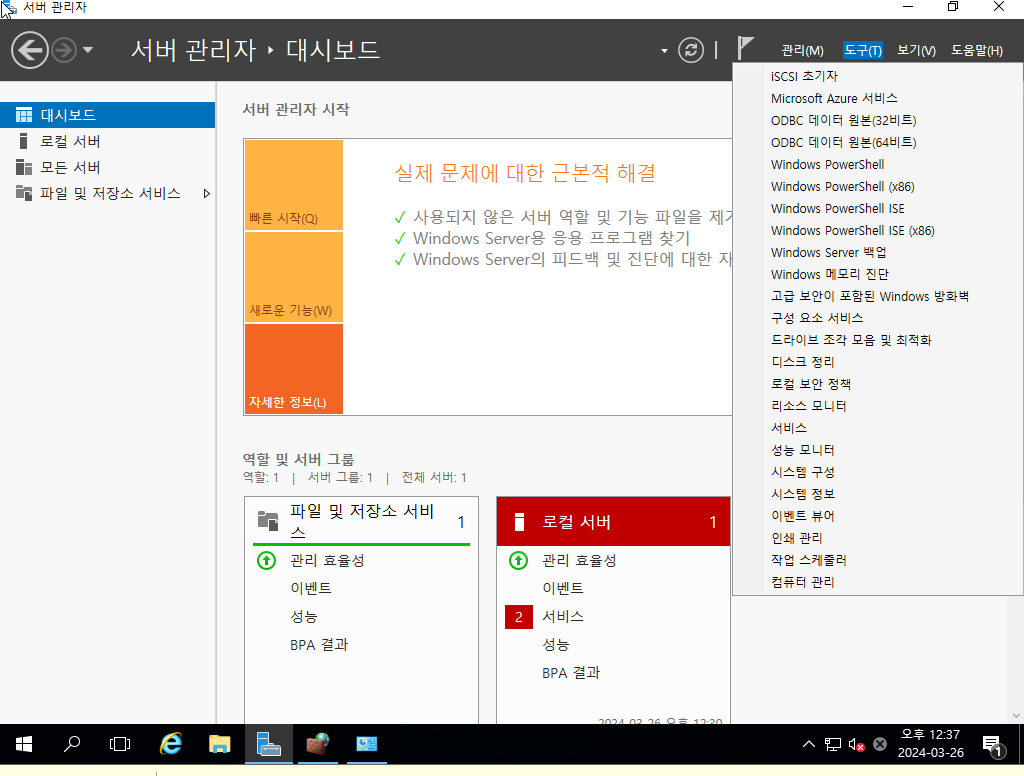Open the dropdown arrow beside refresh icon
1024x776 pixels.
(664, 51)
